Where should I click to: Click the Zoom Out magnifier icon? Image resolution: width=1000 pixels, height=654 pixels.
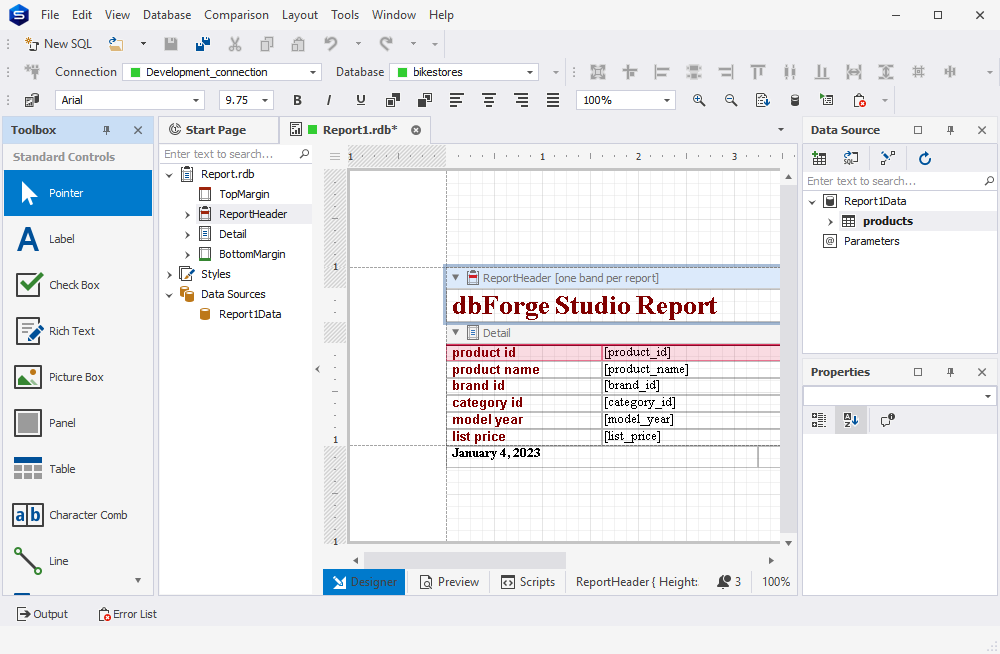pos(731,100)
